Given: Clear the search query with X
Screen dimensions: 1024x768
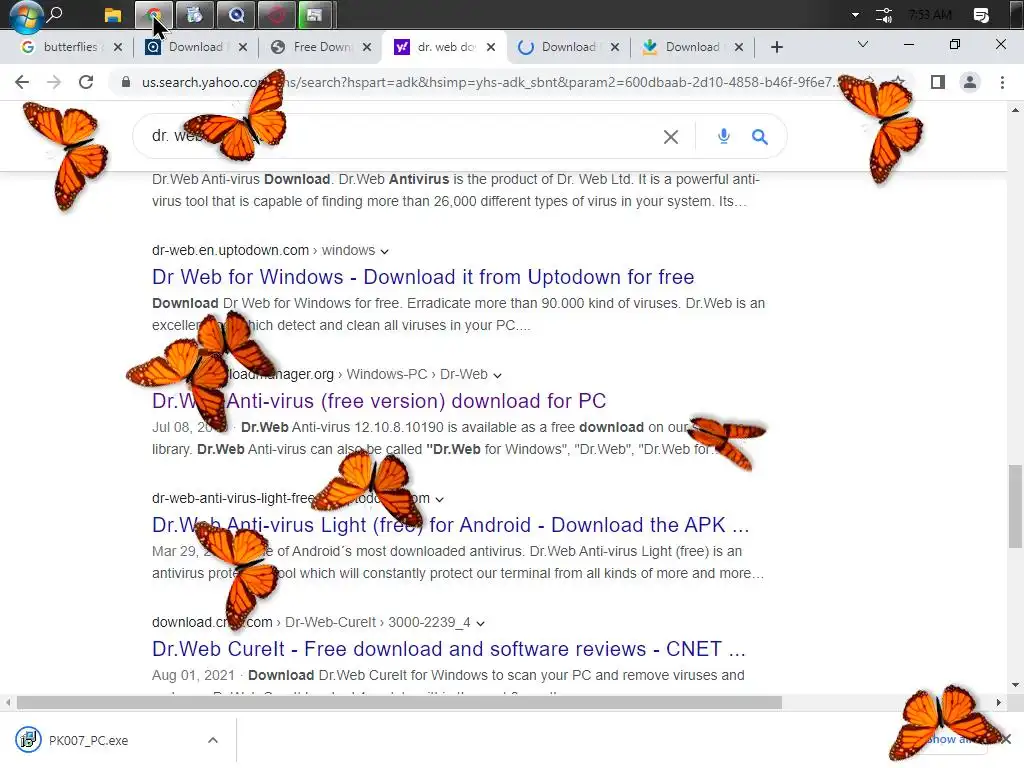Looking at the screenshot, I should click(671, 136).
